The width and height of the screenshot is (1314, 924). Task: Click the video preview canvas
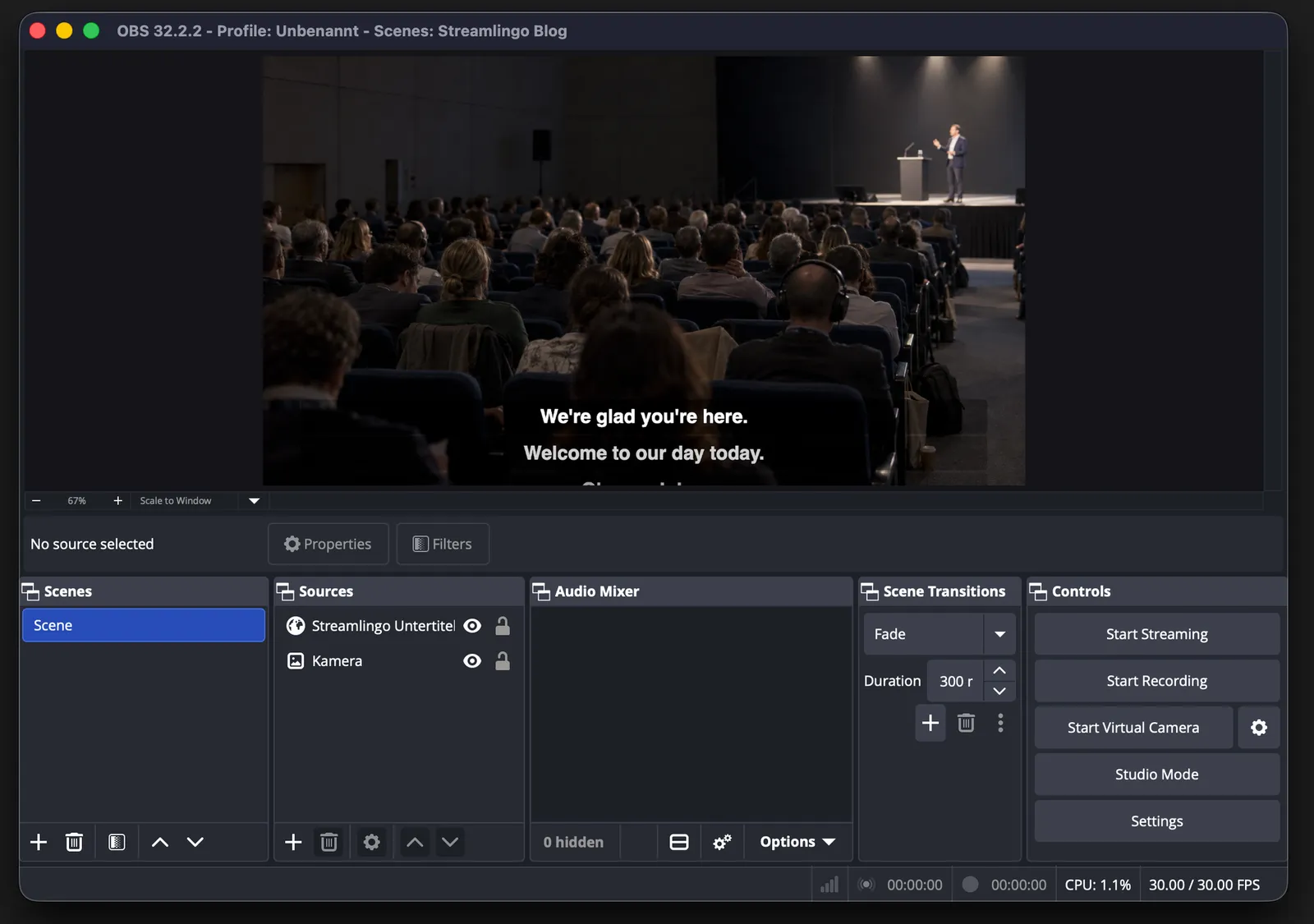644,270
